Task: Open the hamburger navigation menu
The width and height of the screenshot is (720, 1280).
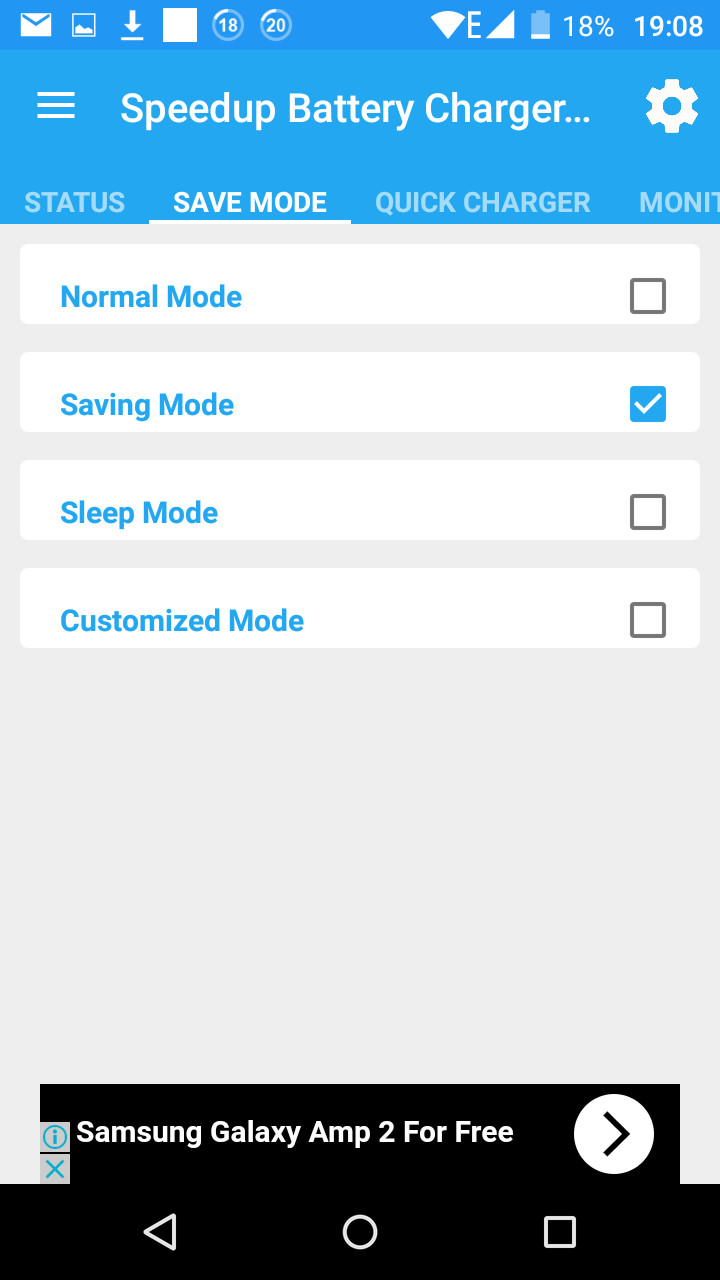Action: point(56,106)
